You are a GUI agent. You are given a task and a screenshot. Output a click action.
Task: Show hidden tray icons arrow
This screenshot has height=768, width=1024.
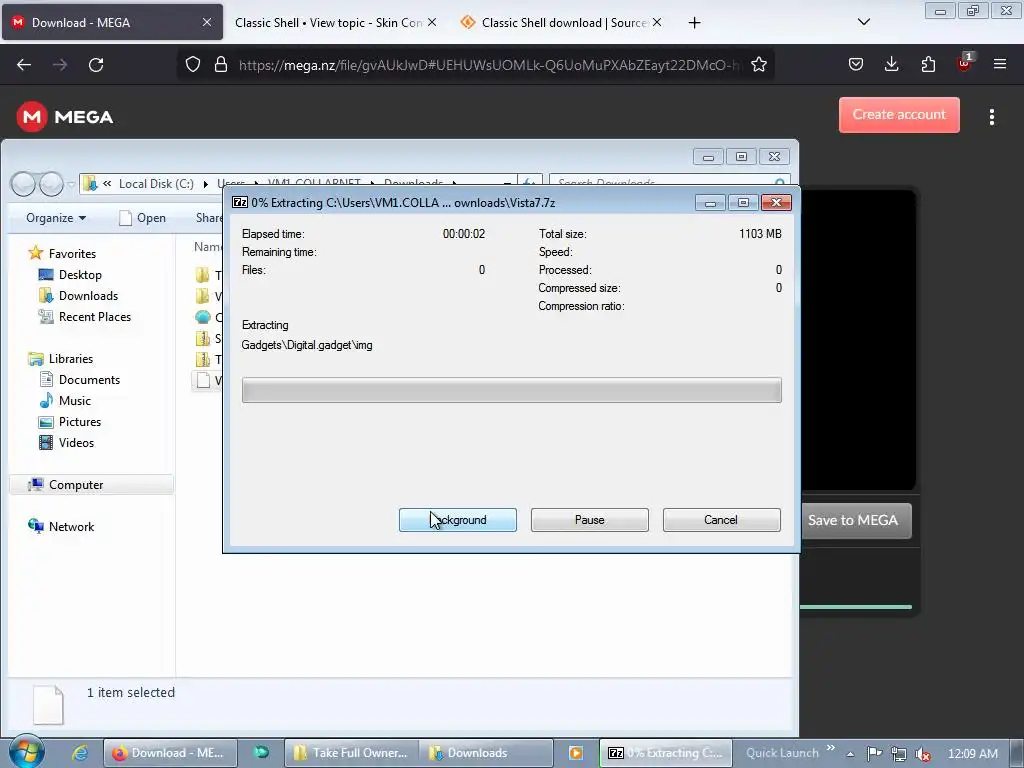[850, 754]
